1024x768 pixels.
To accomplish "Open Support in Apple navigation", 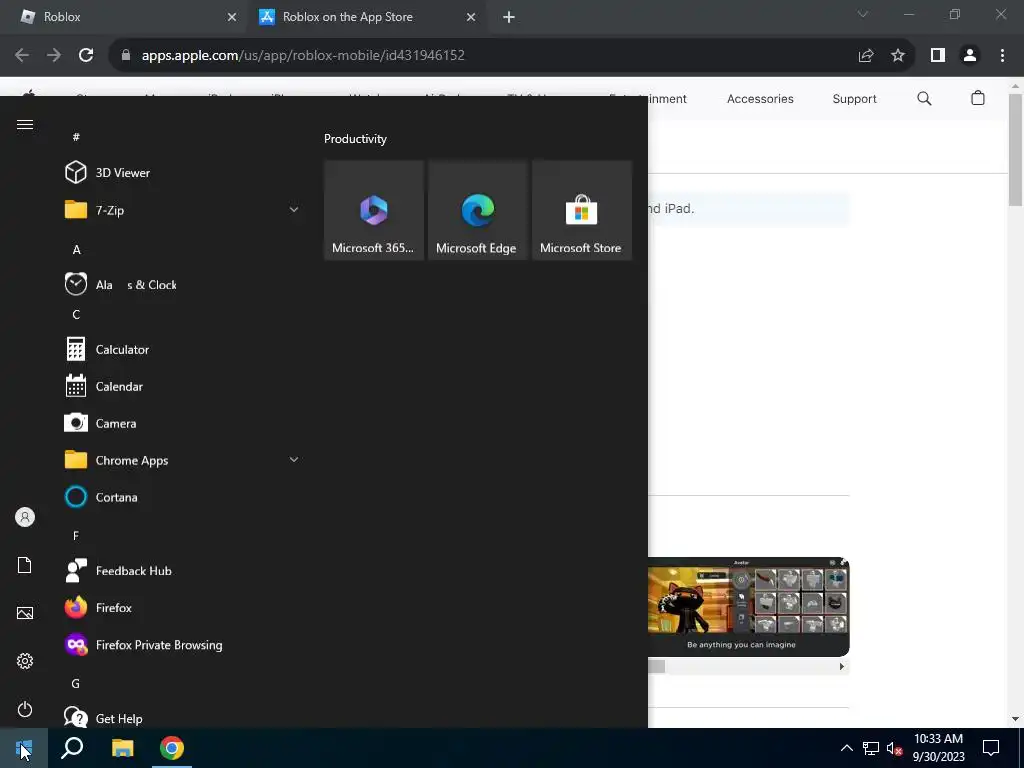I will [854, 99].
